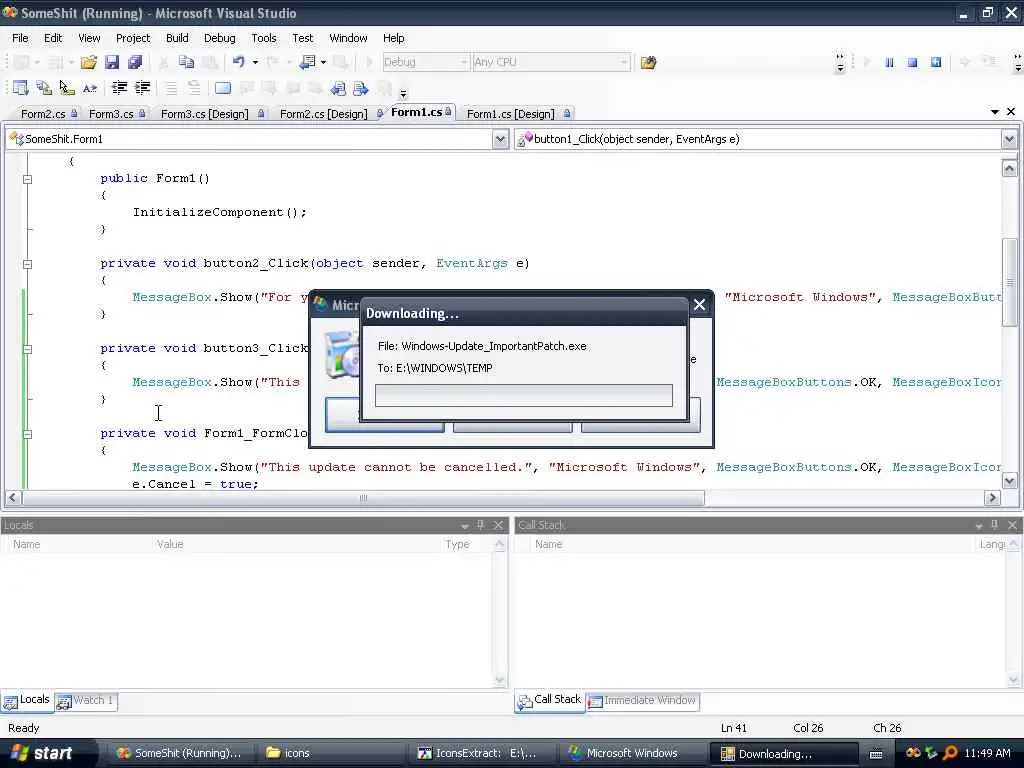Open the Navigate Backward dropdown arrow
Screen dimensions: 1024x768
pyautogui.click(x=324, y=62)
